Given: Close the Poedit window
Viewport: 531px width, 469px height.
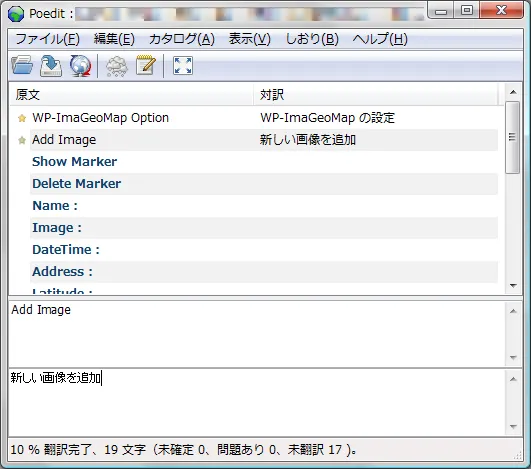Looking at the screenshot, I should tap(501, 10).
